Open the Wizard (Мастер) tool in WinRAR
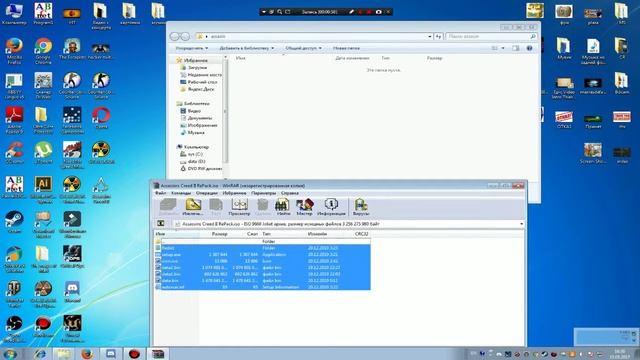Screen dimensions: 640x360 pyautogui.click(x=304, y=207)
